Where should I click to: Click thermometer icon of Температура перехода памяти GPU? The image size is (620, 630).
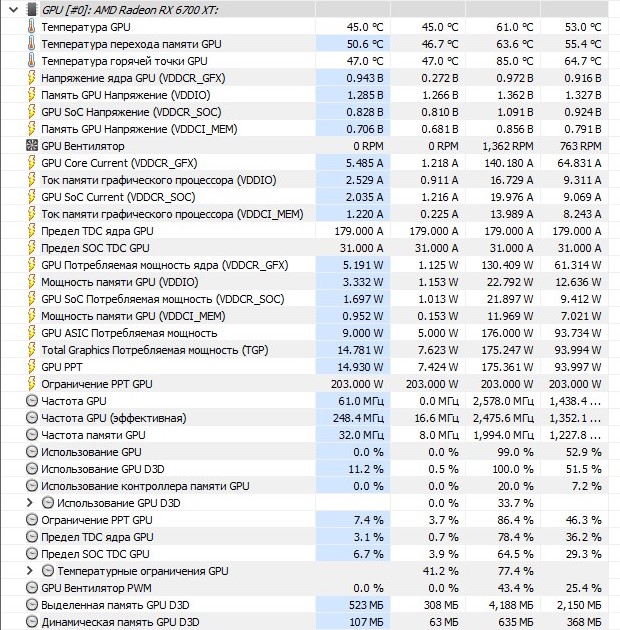tap(31, 44)
